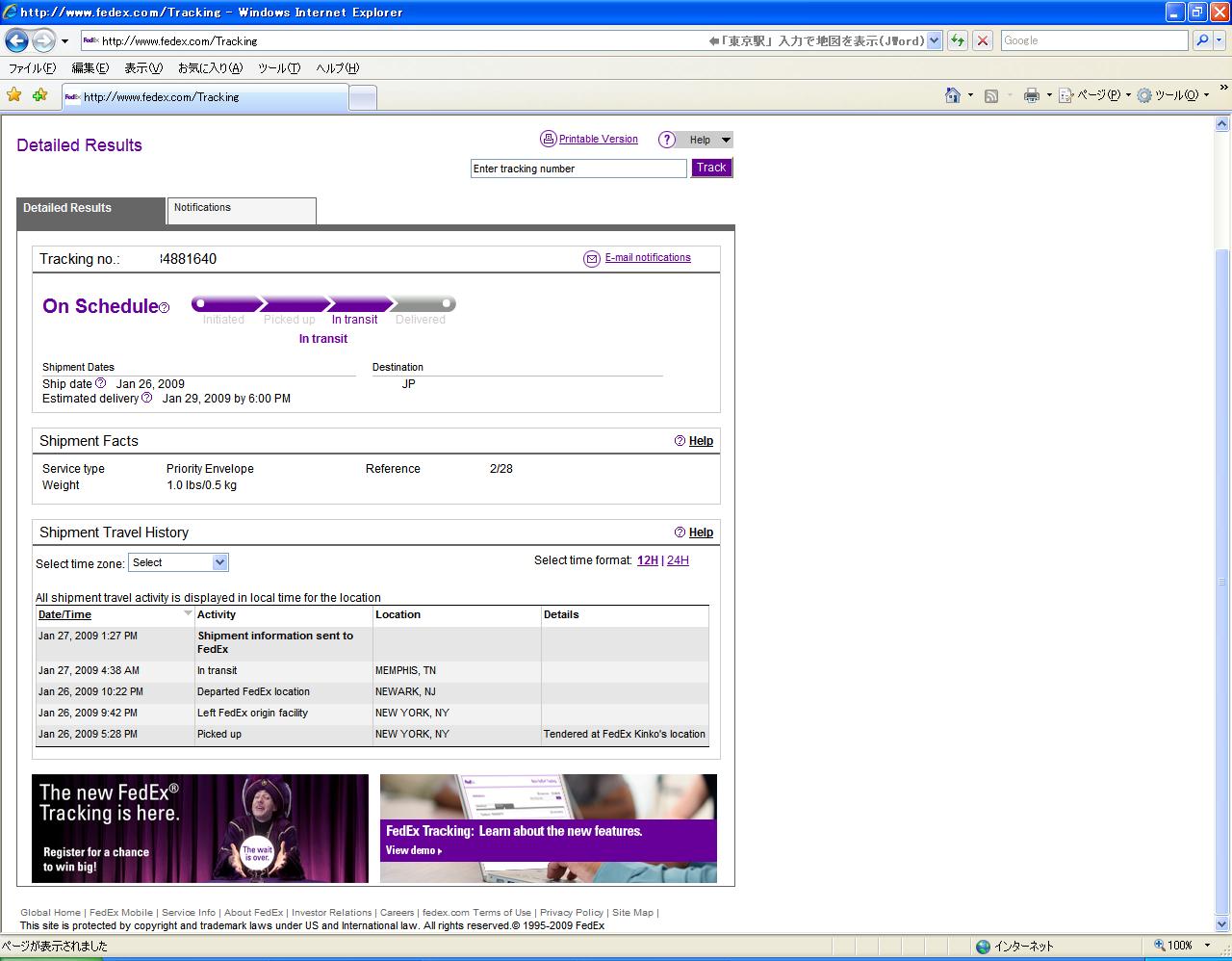Open the Favorites Center star icon
This screenshot has height=961, width=1232.
(x=14, y=95)
